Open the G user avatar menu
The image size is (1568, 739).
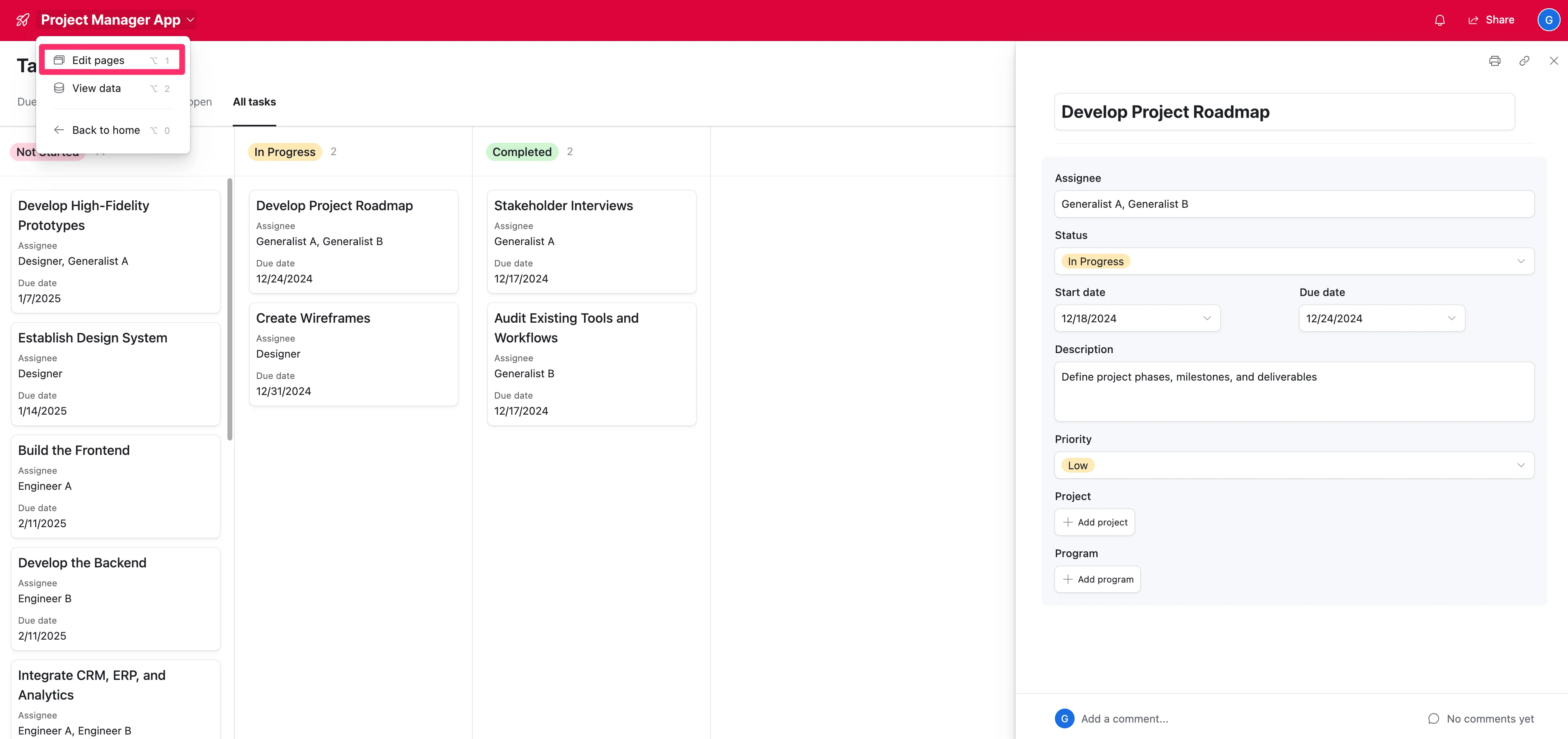click(x=1549, y=20)
